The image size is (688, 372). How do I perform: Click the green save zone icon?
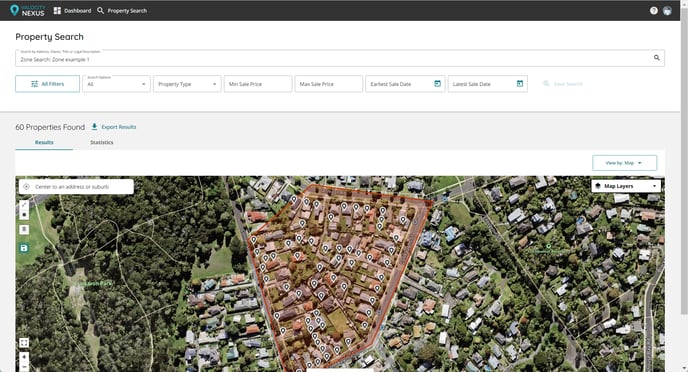pyautogui.click(x=24, y=248)
